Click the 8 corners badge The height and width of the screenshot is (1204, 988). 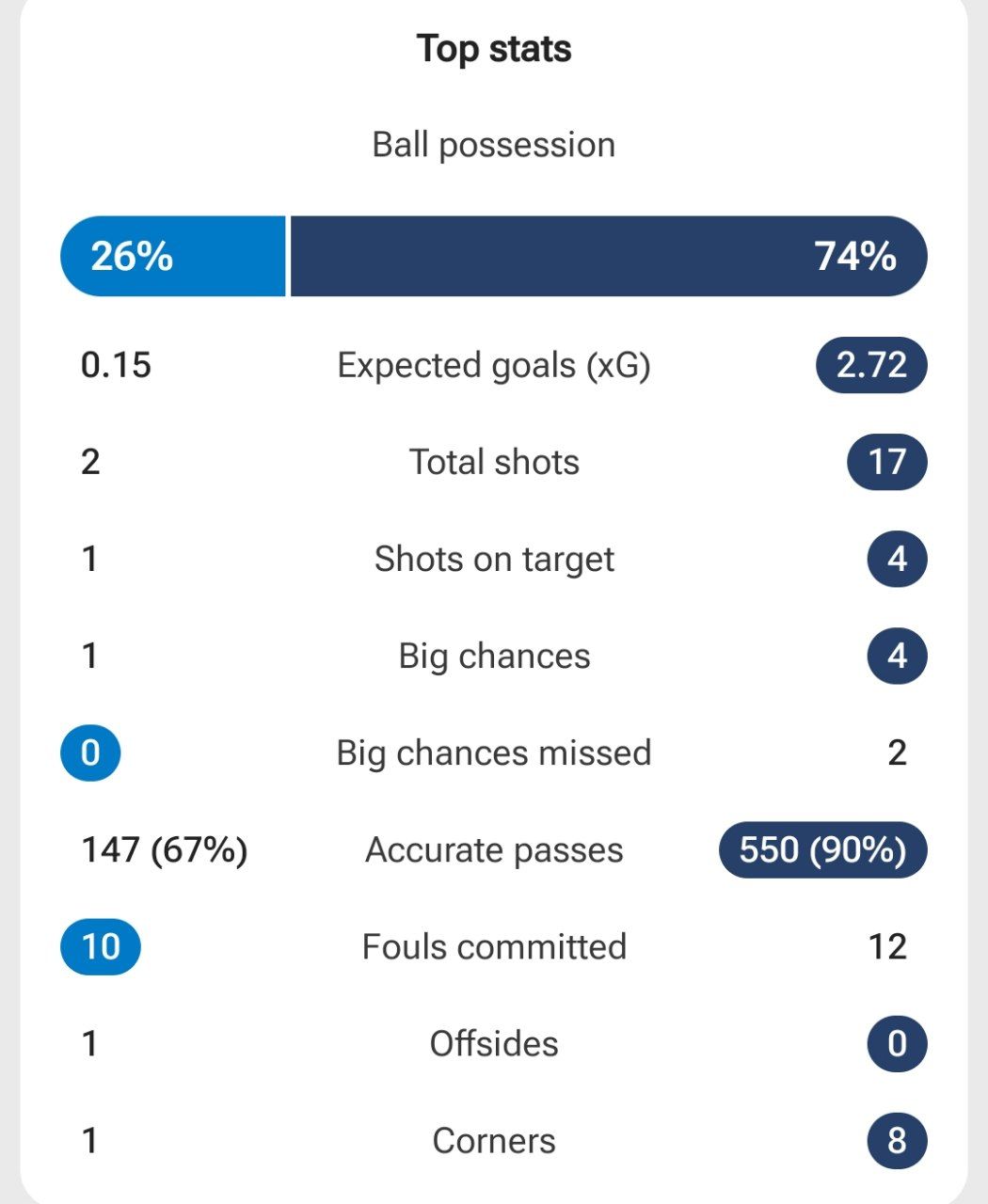point(897,1140)
